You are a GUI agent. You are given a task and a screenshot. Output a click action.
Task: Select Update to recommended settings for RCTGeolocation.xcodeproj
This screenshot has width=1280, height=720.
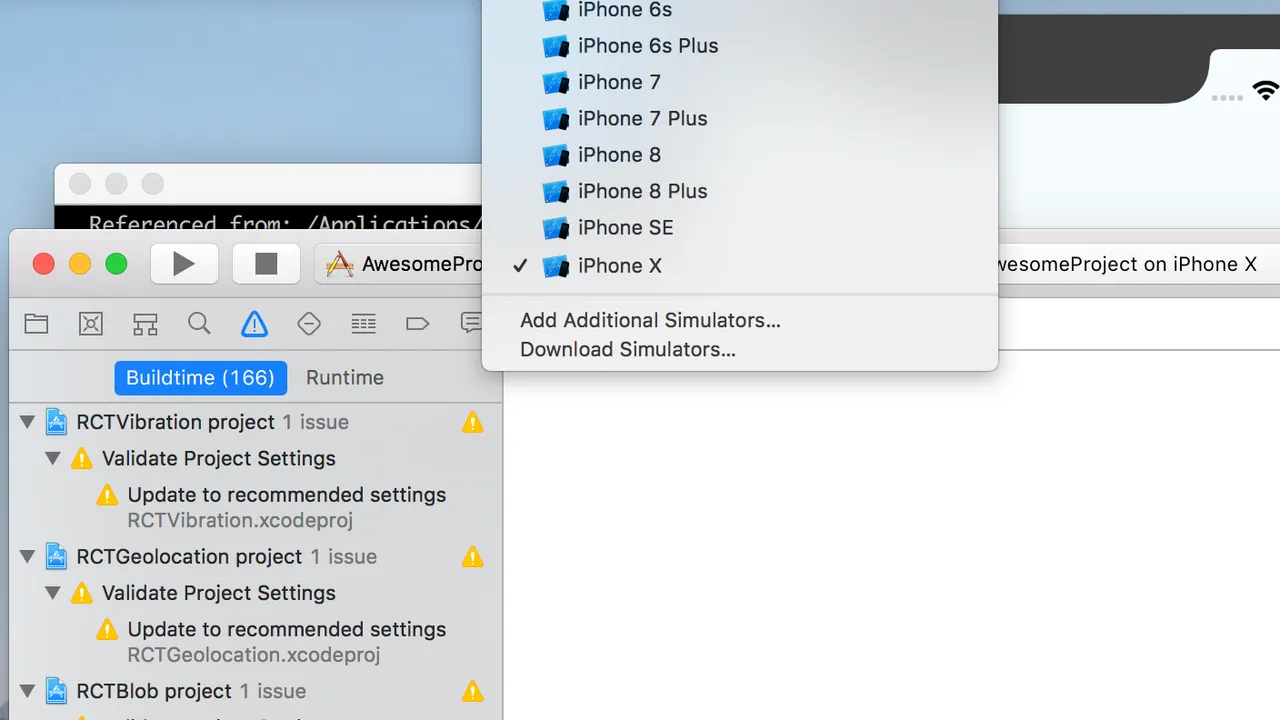(255, 641)
